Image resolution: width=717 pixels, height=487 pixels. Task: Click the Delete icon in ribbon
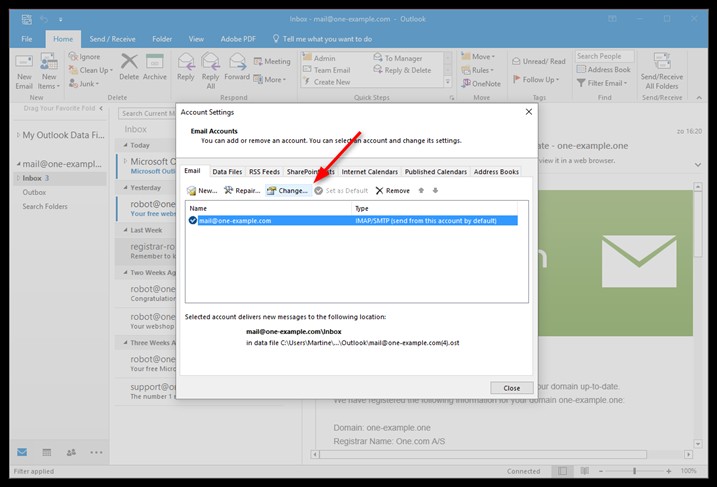(129, 67)
